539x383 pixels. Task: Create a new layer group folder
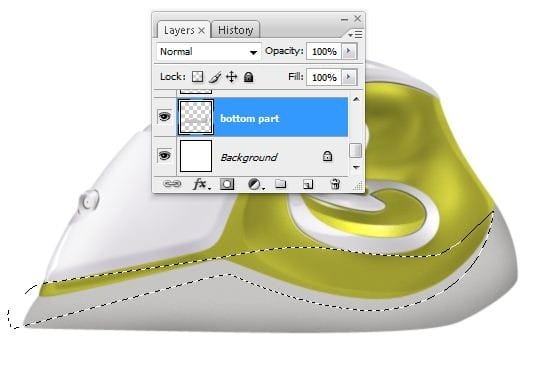tap(281, 184)
